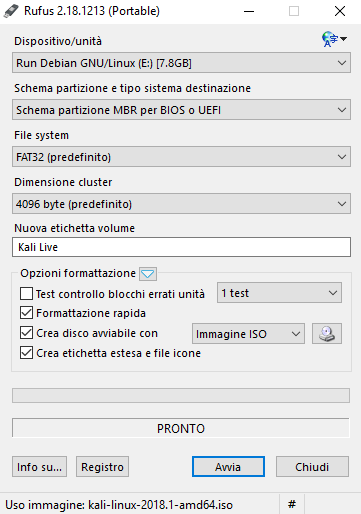The width and height of the screenshot is (361, 514).
Task: Open the Dimensione cluster 4096 byte dropdown
Action: [x=181, y=204]
